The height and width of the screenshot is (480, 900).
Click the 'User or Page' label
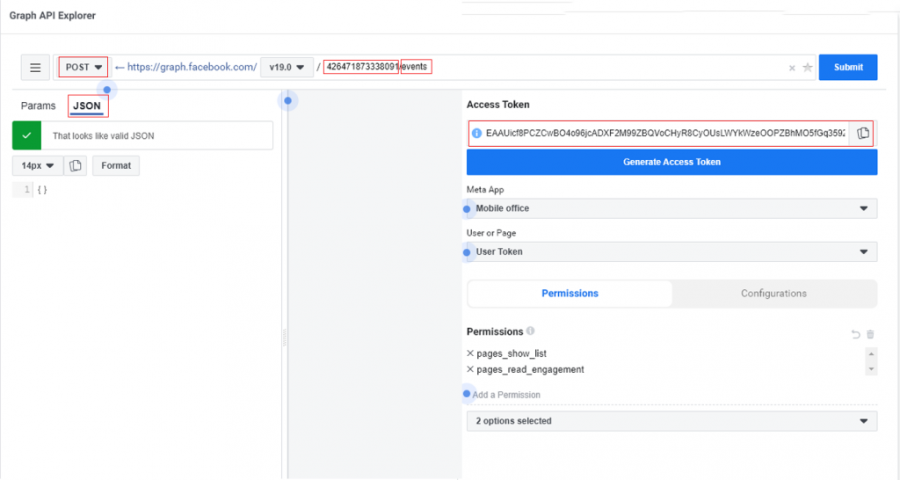point(491,233)
